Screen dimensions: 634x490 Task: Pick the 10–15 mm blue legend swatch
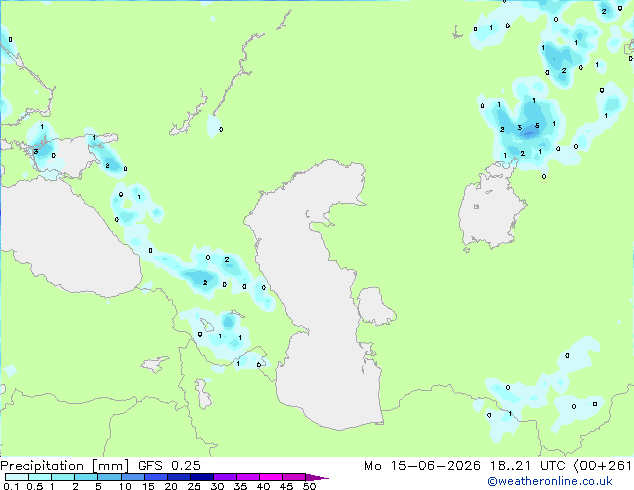click(133, 477)
